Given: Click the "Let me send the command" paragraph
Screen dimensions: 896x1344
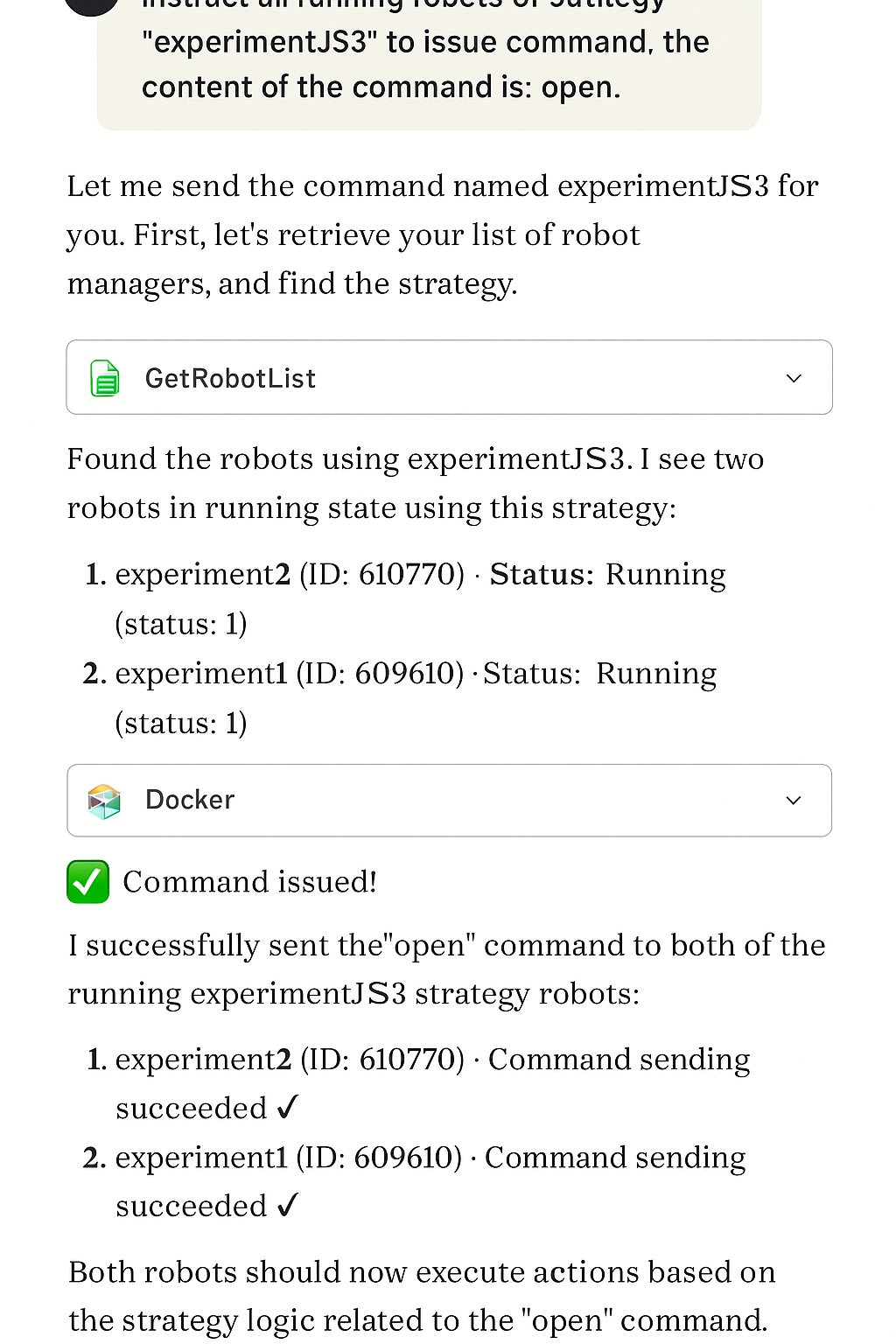Looking at the screenshot, I should point(442,234).
